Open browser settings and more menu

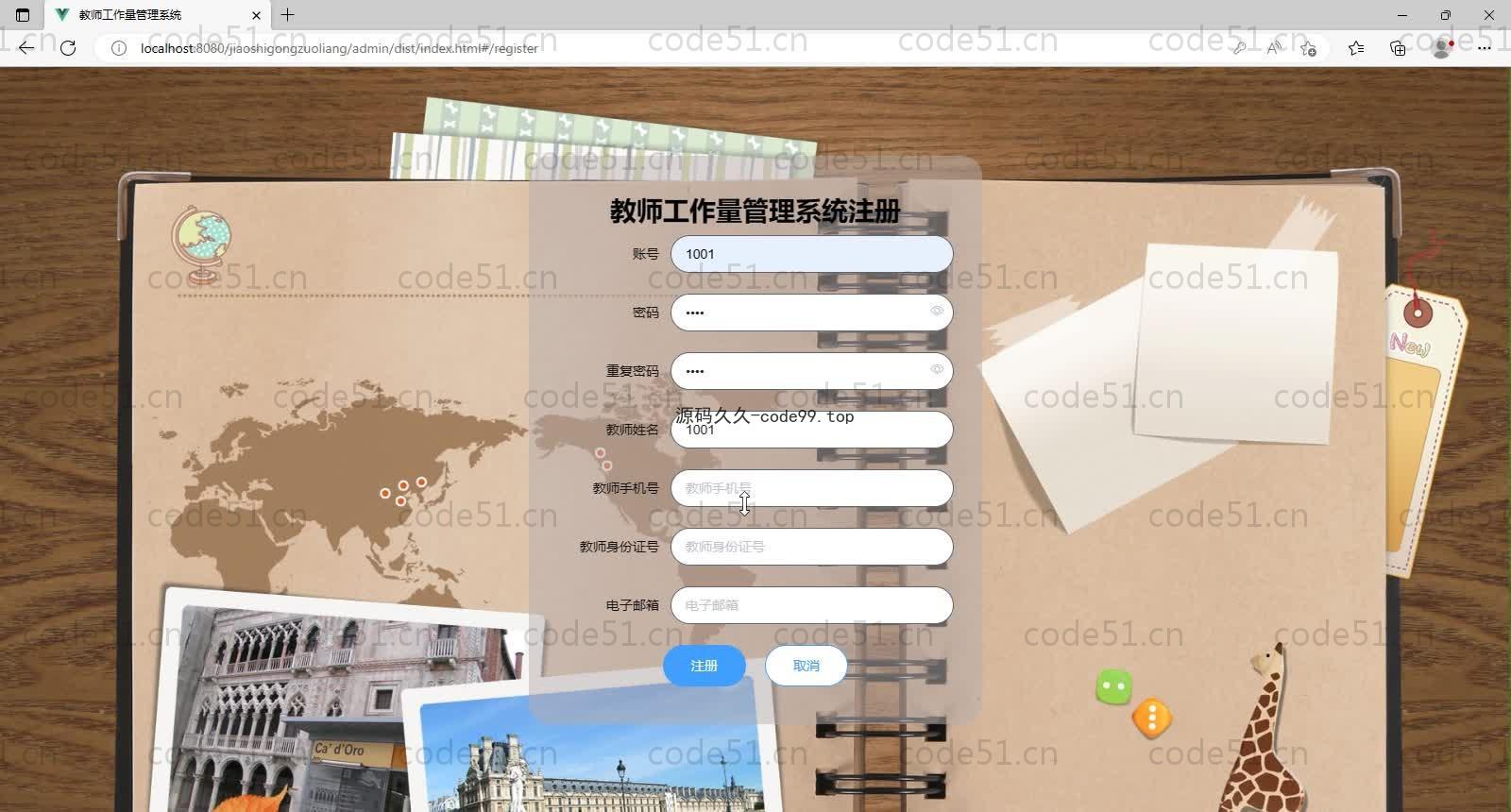pyautogui.click(x=1485, y=48)
